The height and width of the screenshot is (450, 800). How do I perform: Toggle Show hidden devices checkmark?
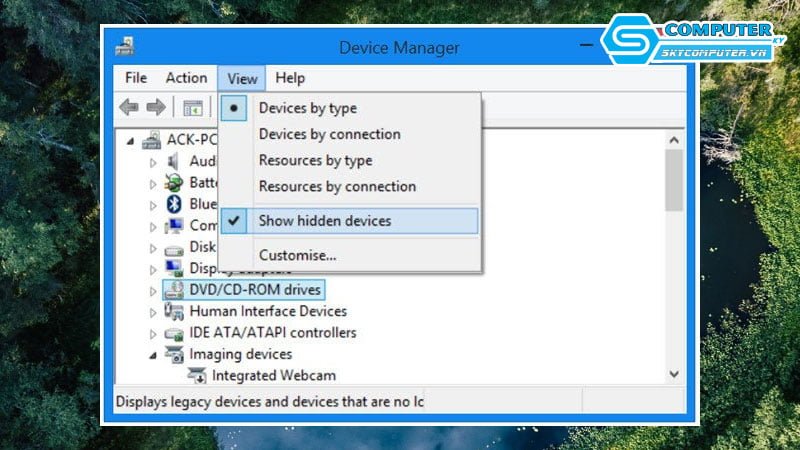234,220
